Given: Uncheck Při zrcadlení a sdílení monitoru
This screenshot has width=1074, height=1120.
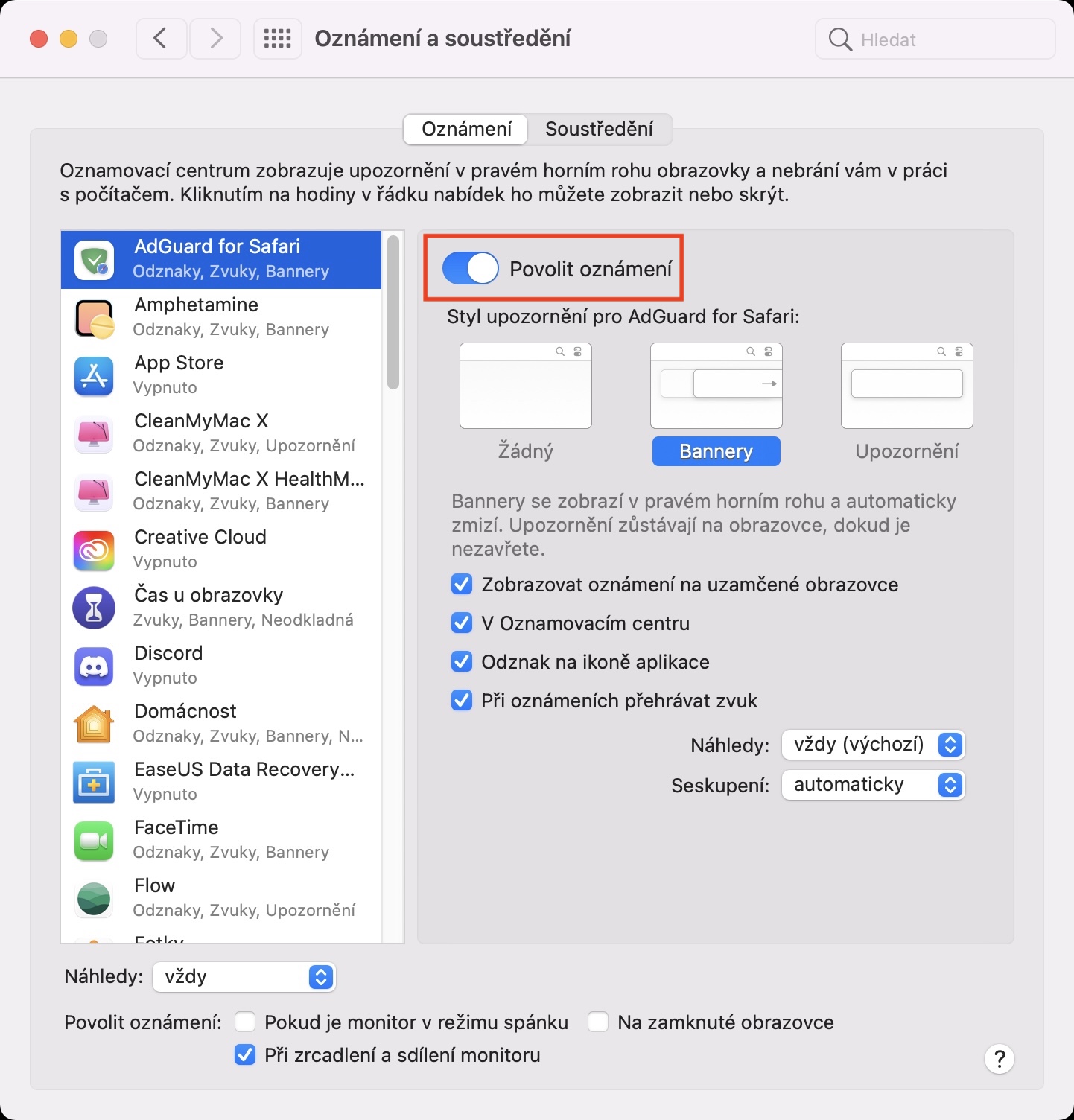Looking at the screenshot, I should coord(245,1054).
